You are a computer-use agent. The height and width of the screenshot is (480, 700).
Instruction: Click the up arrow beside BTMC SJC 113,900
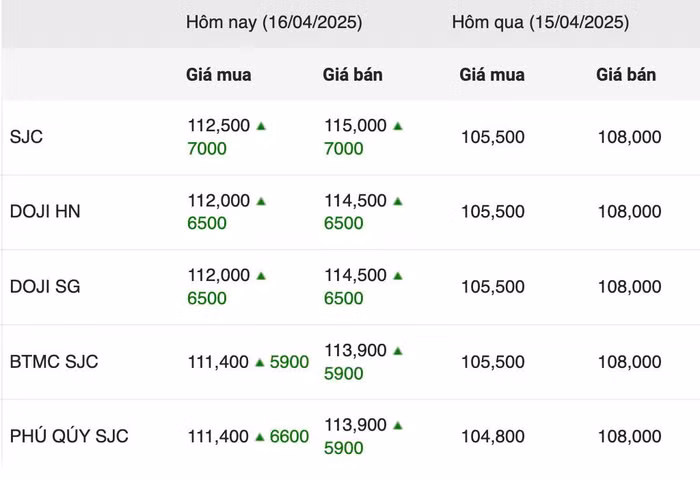click(x=398, y=351)
